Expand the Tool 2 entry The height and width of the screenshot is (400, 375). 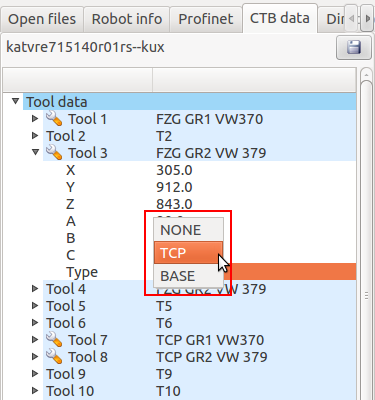click(x=35, y=135)
